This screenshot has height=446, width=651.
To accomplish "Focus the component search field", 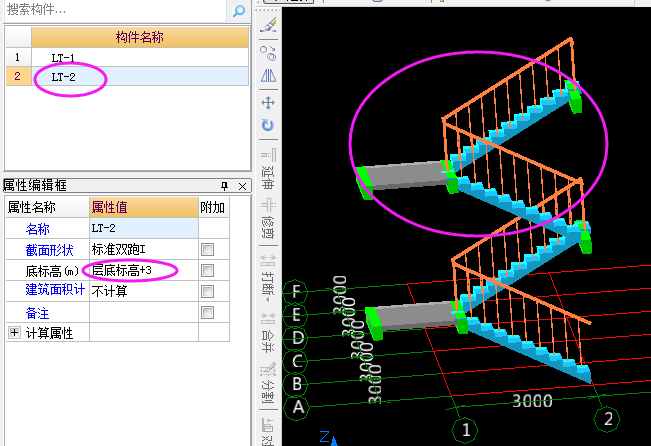I will (x=115, y=10).
